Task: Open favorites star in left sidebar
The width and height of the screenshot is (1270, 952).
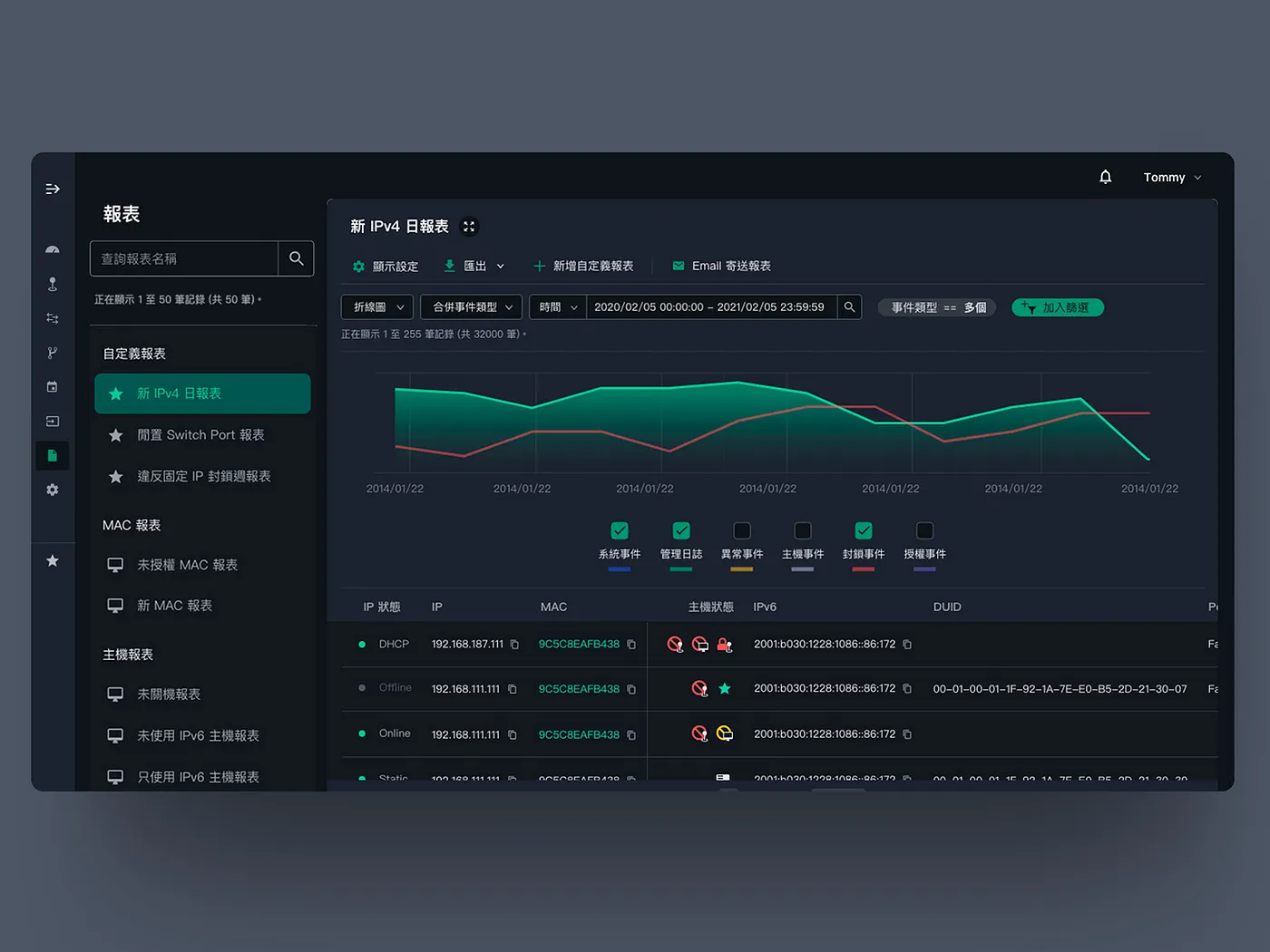Action: (53, 560)
